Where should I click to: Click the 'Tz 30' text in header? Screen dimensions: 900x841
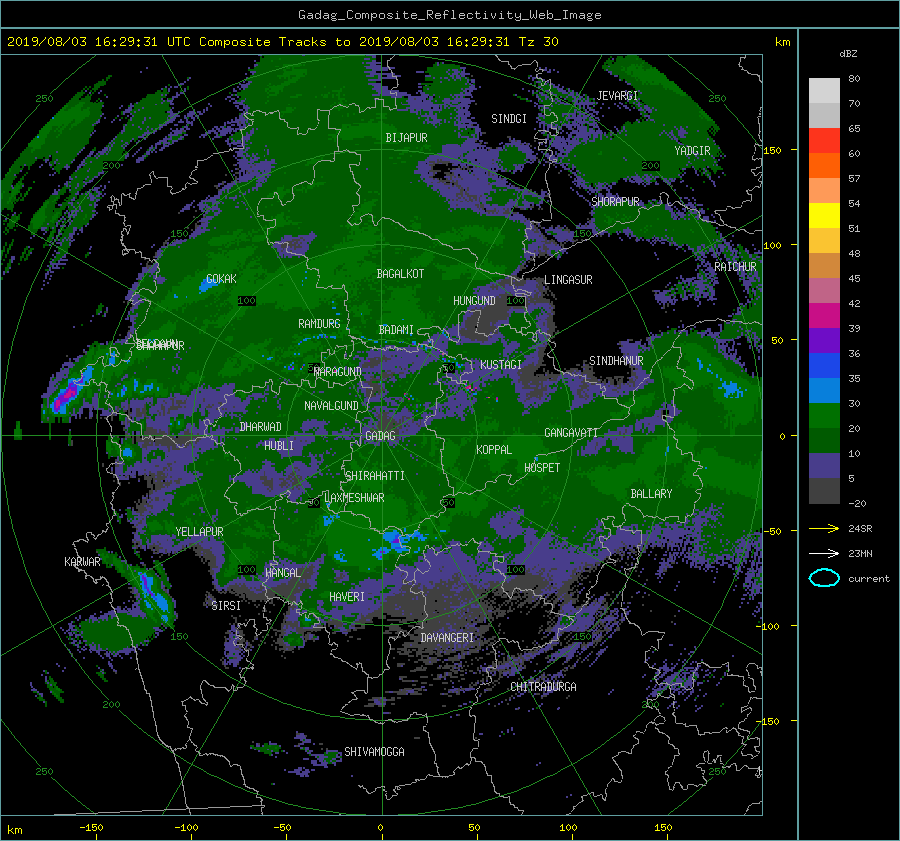(538, 42)
